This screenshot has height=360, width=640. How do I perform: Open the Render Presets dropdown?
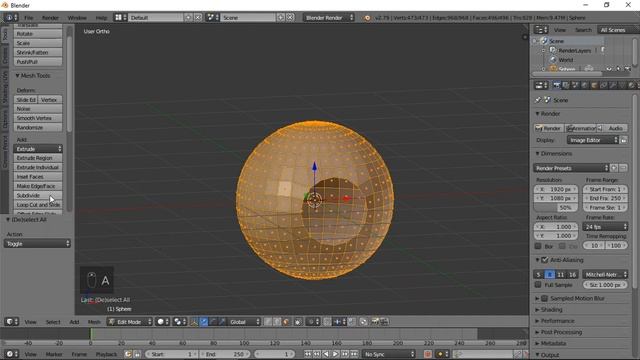coord(571,168)
